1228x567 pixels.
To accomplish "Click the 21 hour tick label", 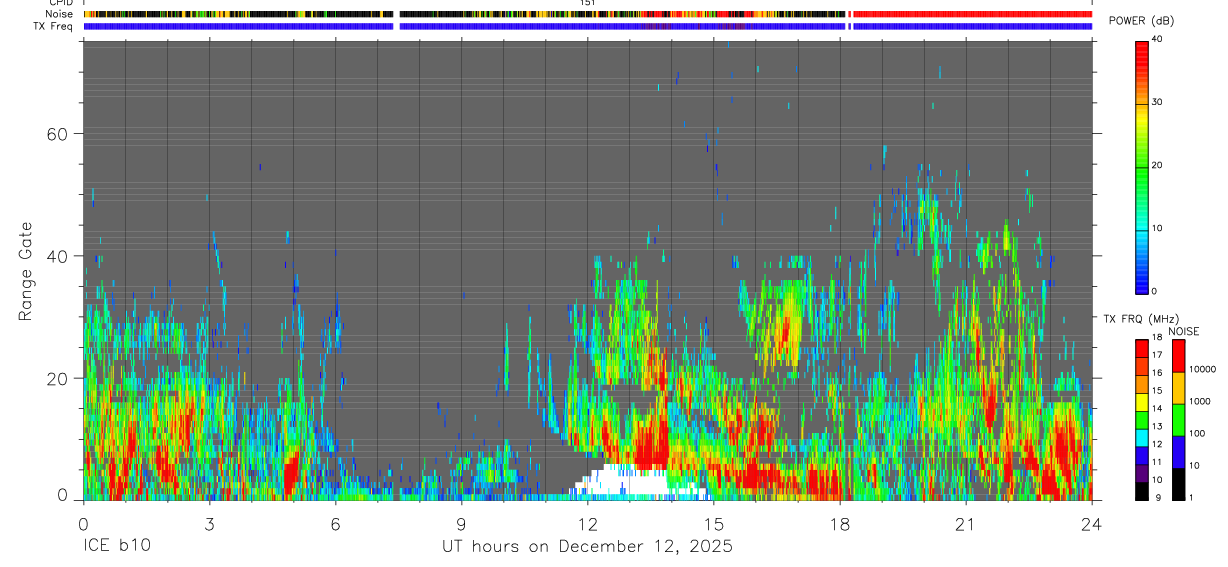I will pos(966,525).
